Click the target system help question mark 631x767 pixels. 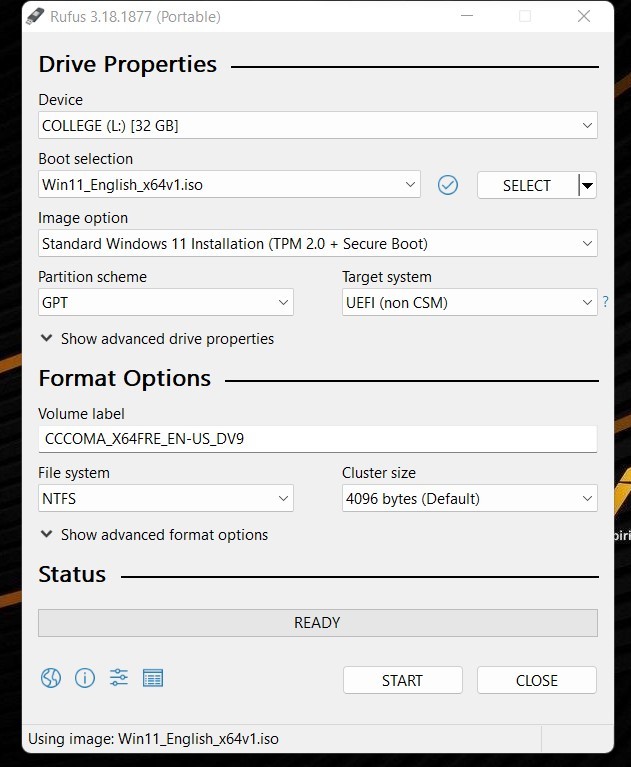[x=606, y=302]
